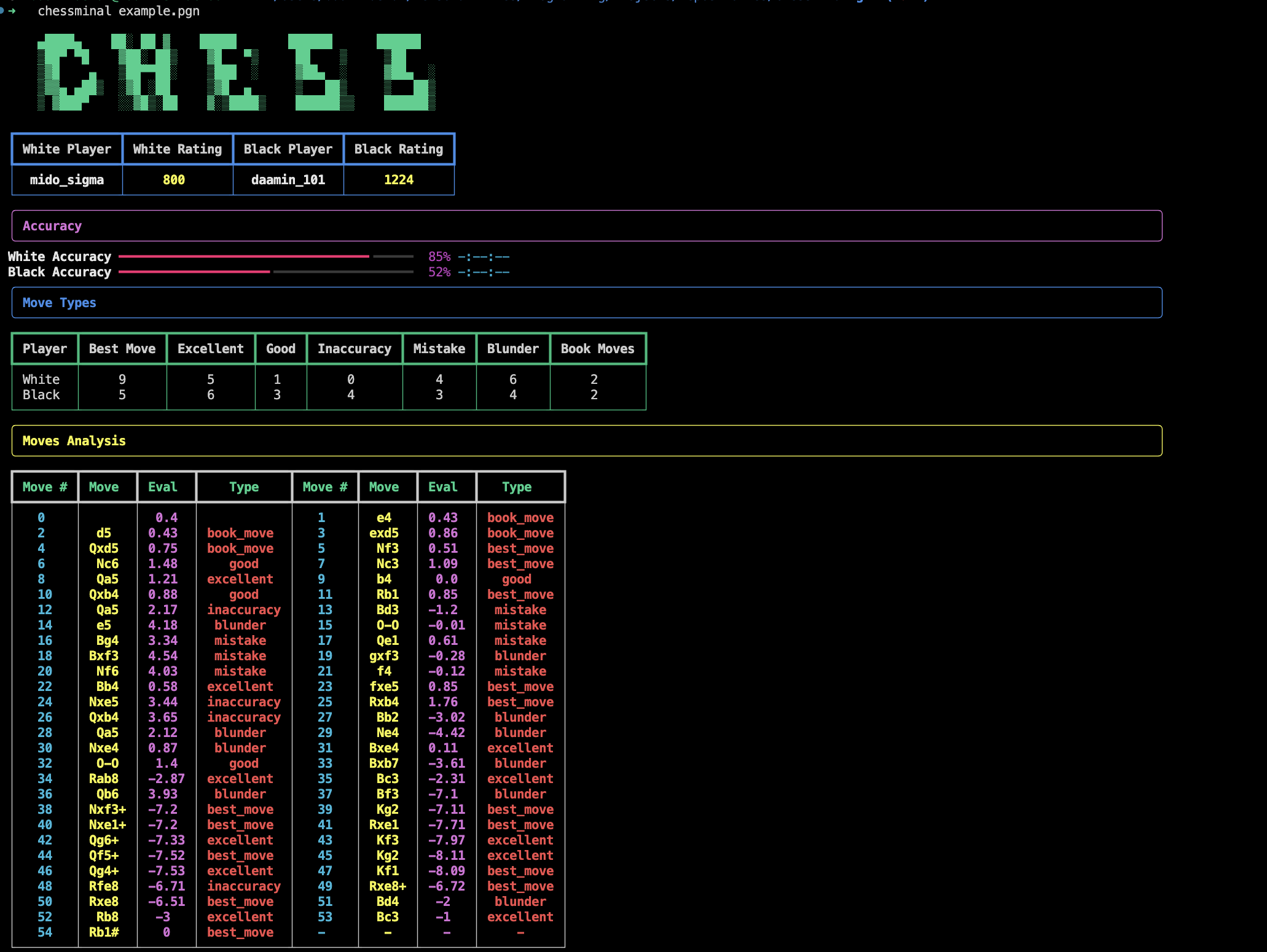Image resolution: width=1267 pixels, height=952 pixels.
Task: Click the Black Player column header
Action: pos(288,149)
